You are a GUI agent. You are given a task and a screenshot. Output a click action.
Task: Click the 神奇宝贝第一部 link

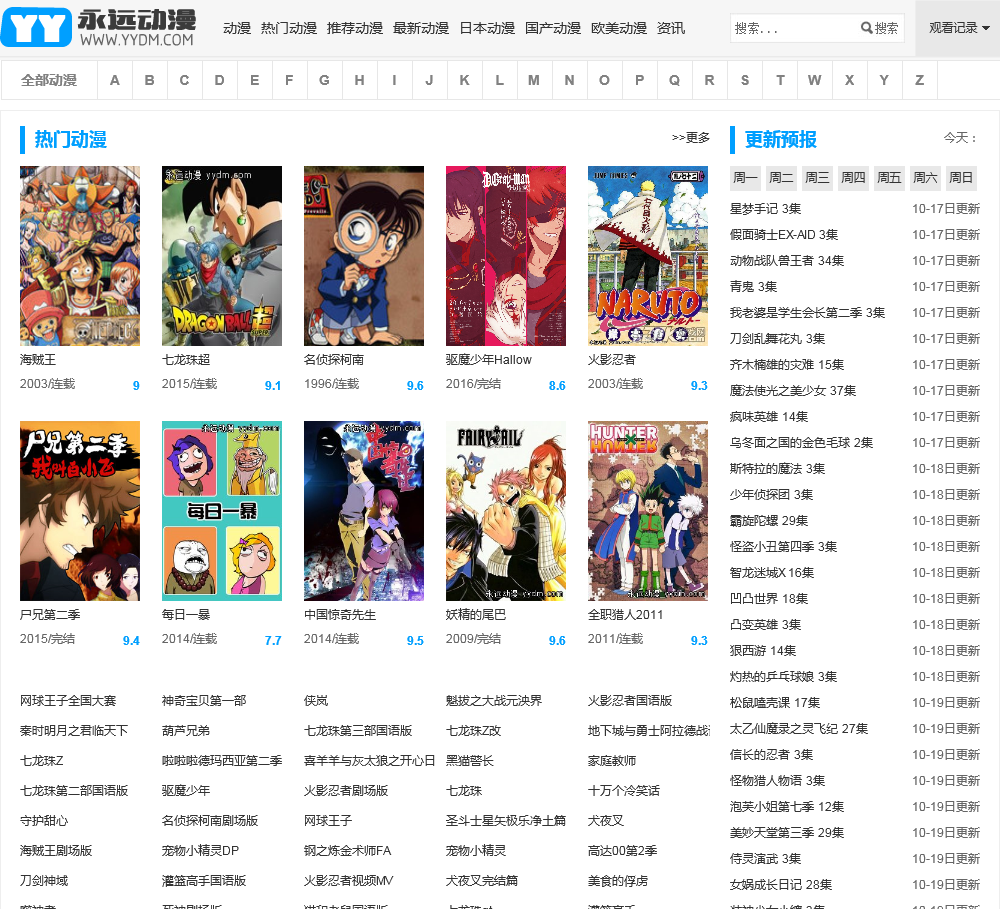[x=204, y=701]
